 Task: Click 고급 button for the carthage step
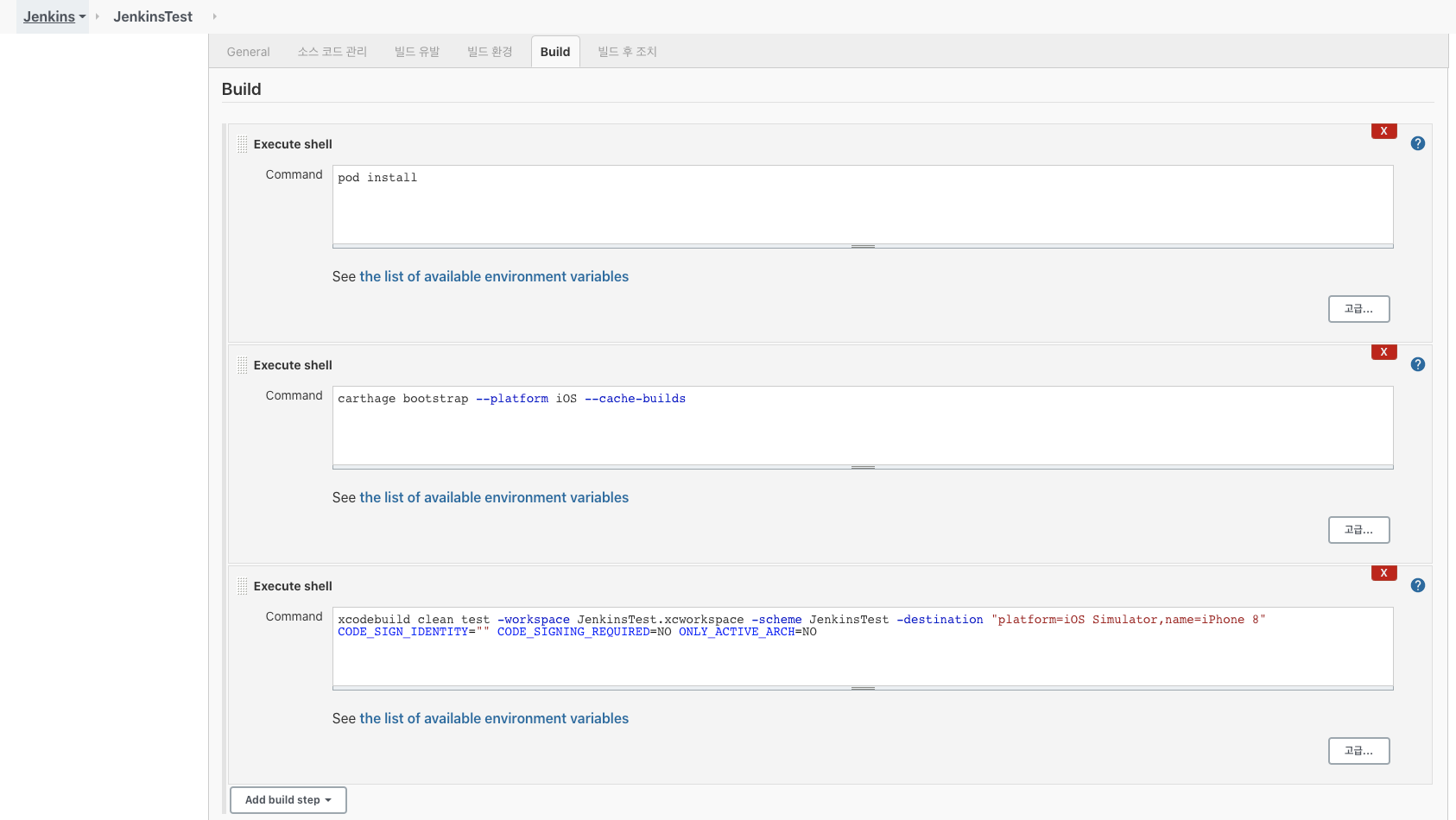coord(1358,530)
